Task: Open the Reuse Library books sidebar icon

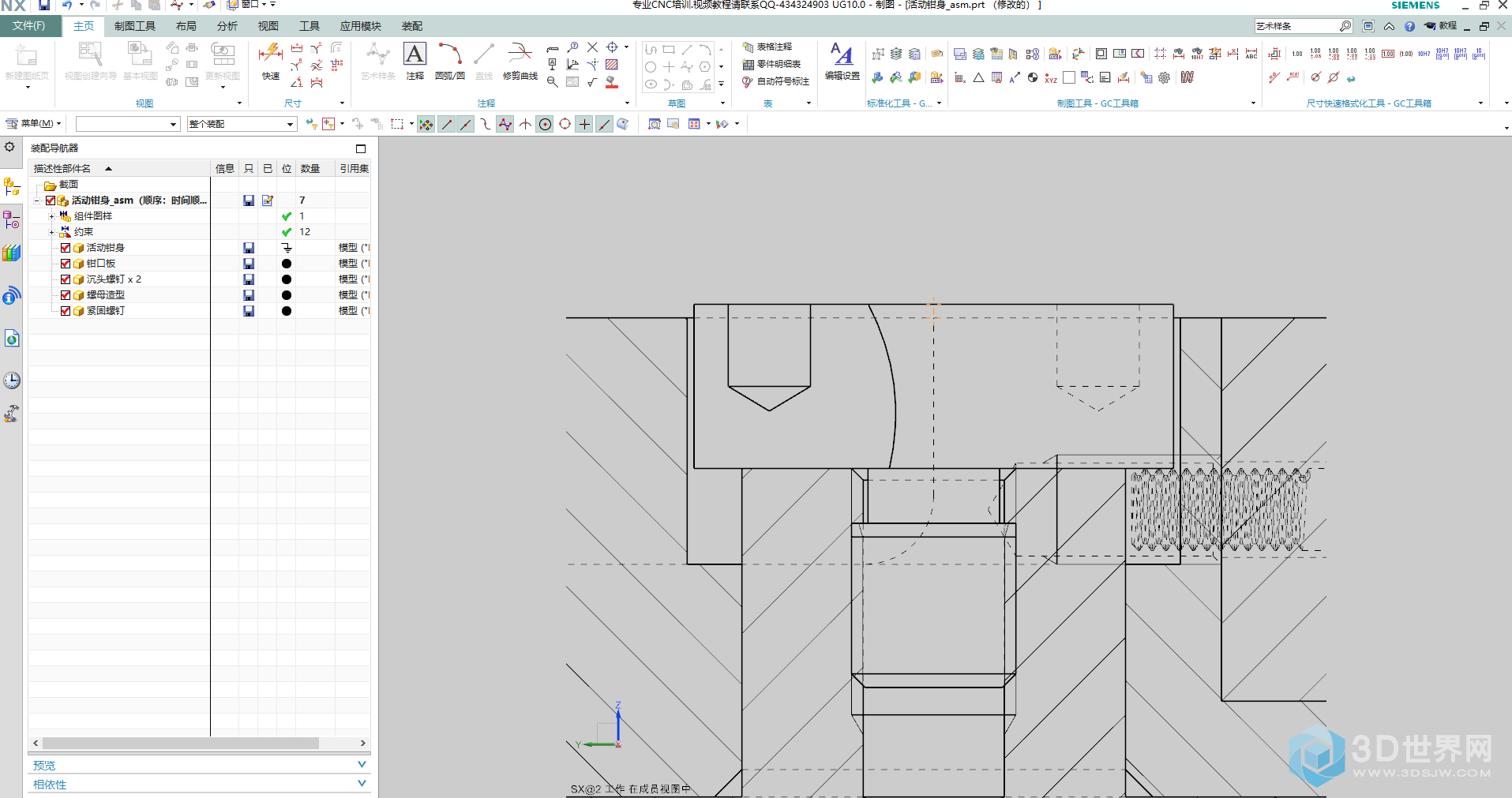Action: [x=11, y=253]
